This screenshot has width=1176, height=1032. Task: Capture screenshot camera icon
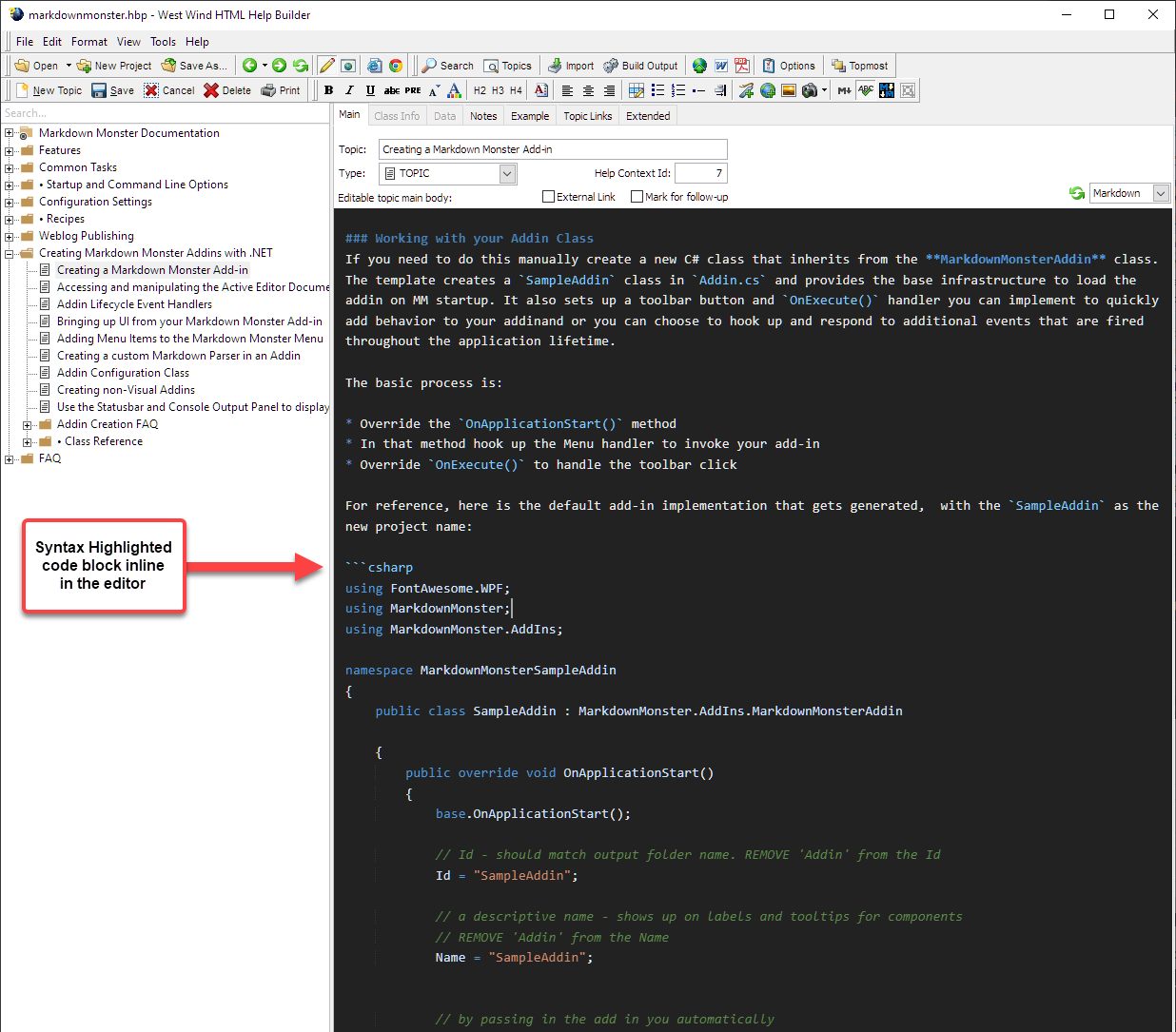coord(810,90)
